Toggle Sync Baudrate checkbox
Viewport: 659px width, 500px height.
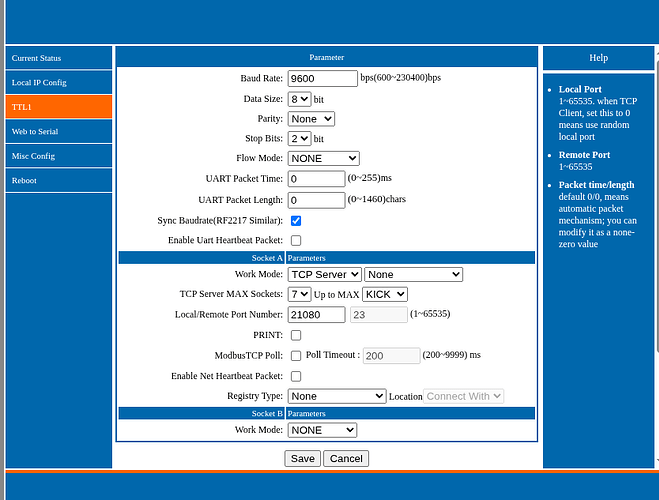[x=296, y=220]
